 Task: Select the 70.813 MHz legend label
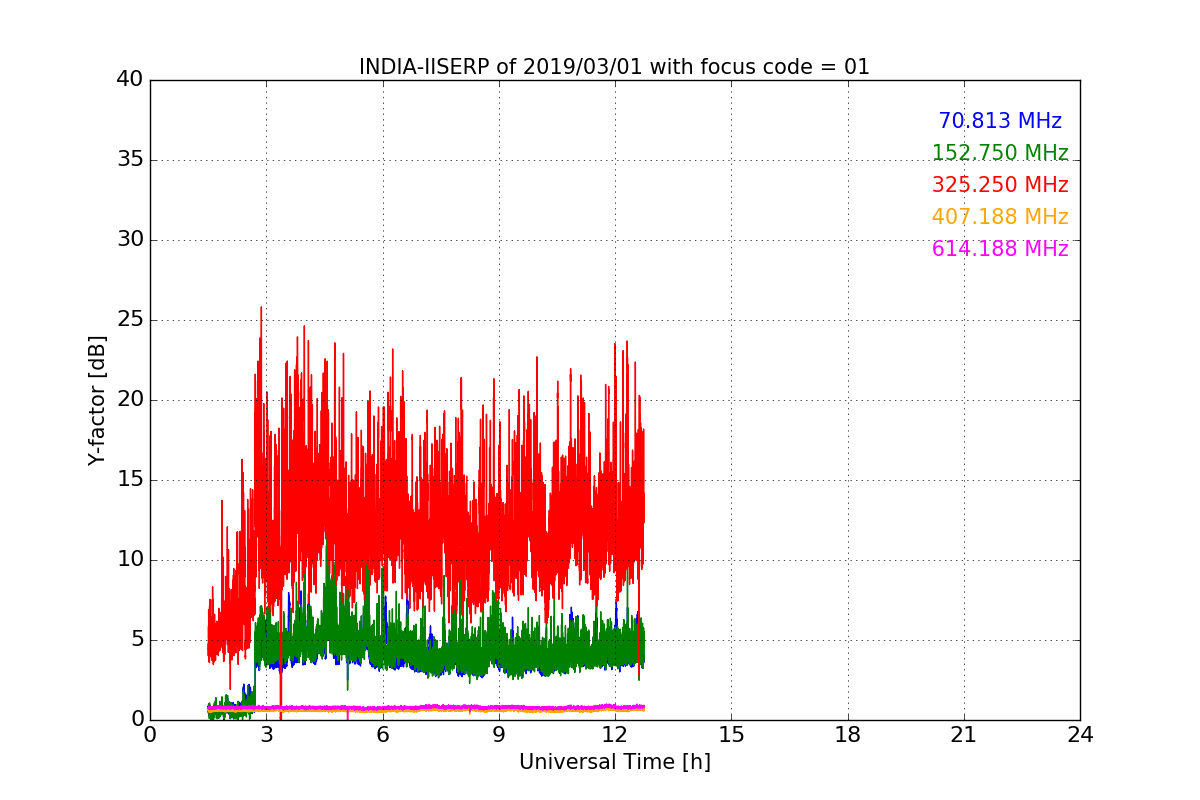coord(1000,121)
